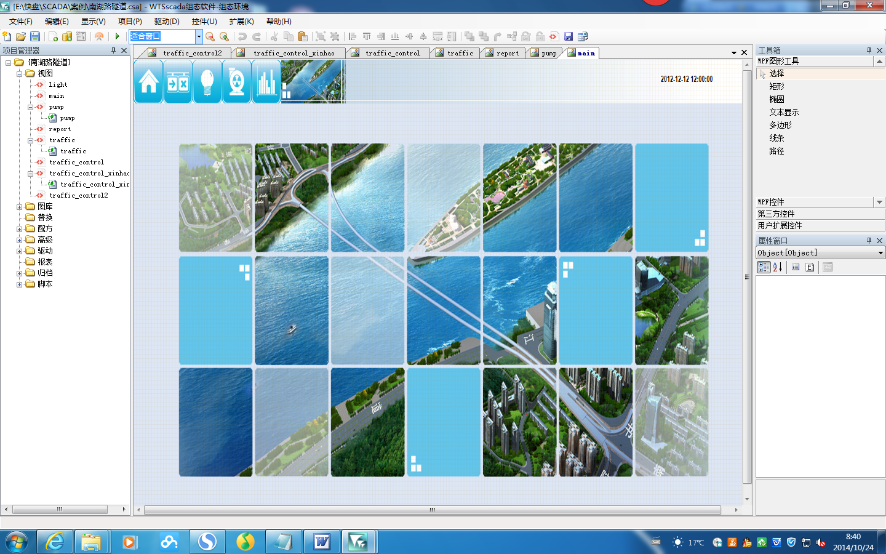Screen dimensions: 886x554
Task: Click the home icon on the canvas
Action: click(x=149, y=82)
